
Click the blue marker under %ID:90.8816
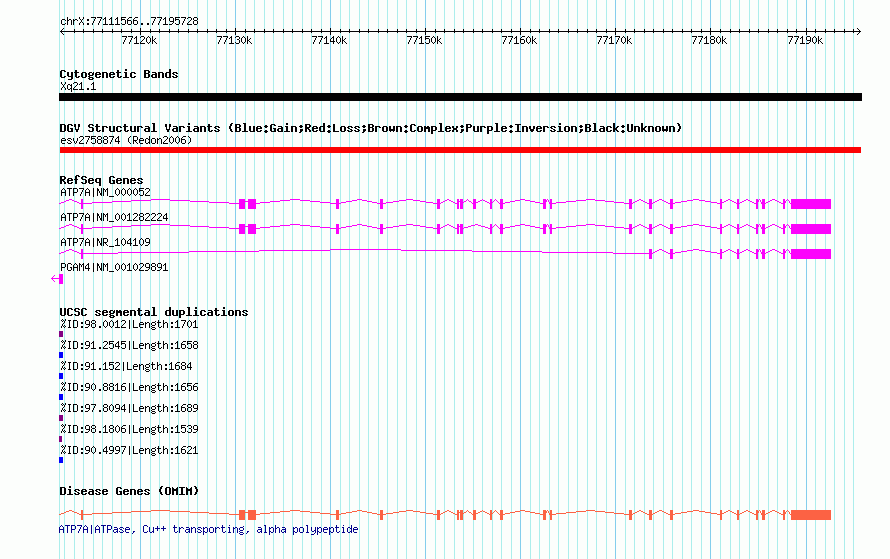tap(61, 397)
